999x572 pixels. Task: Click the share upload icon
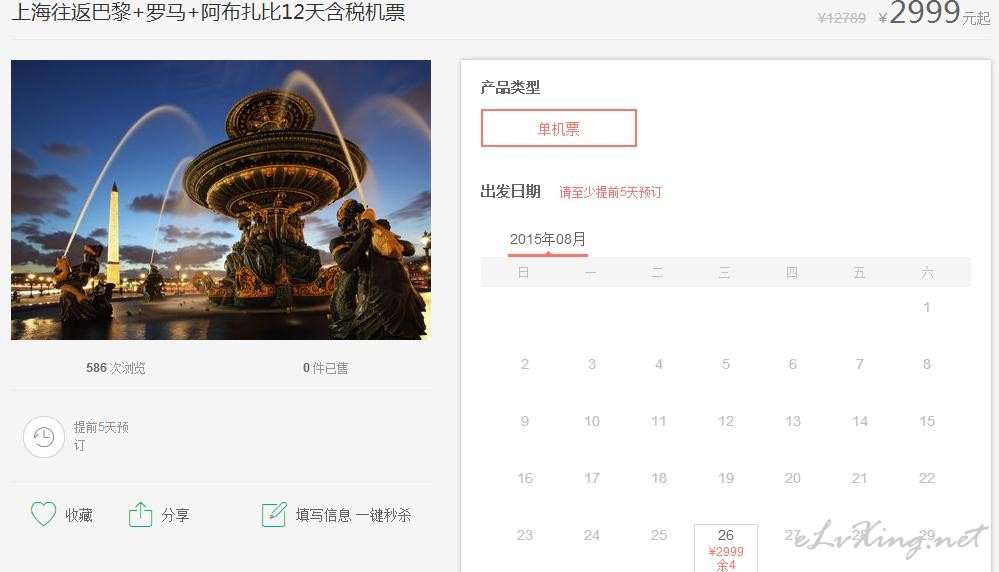140,514
